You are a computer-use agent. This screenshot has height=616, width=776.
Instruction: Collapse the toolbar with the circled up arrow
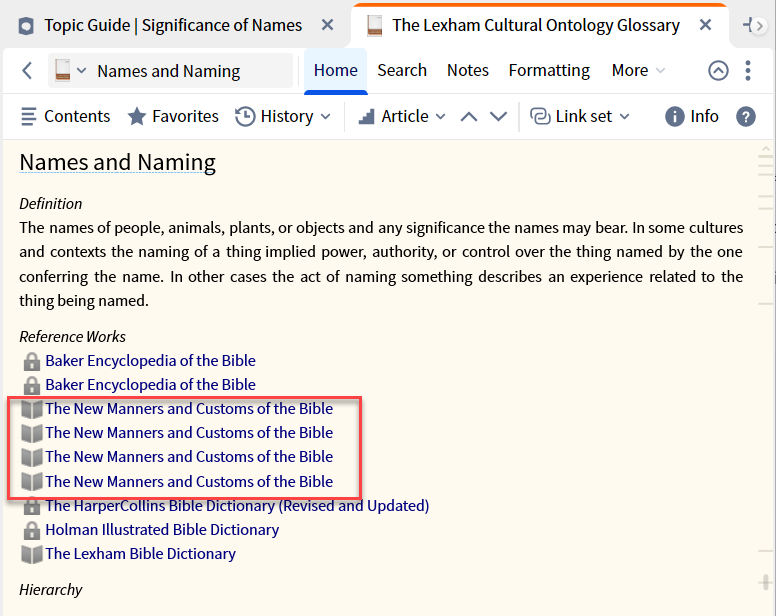[x=718, y=70]
